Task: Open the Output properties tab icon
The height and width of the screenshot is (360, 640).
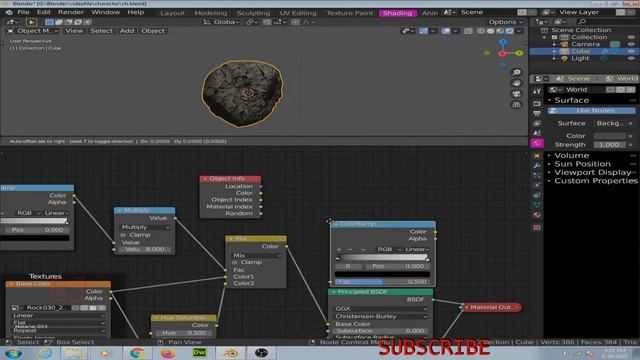Action: point(537,113)
